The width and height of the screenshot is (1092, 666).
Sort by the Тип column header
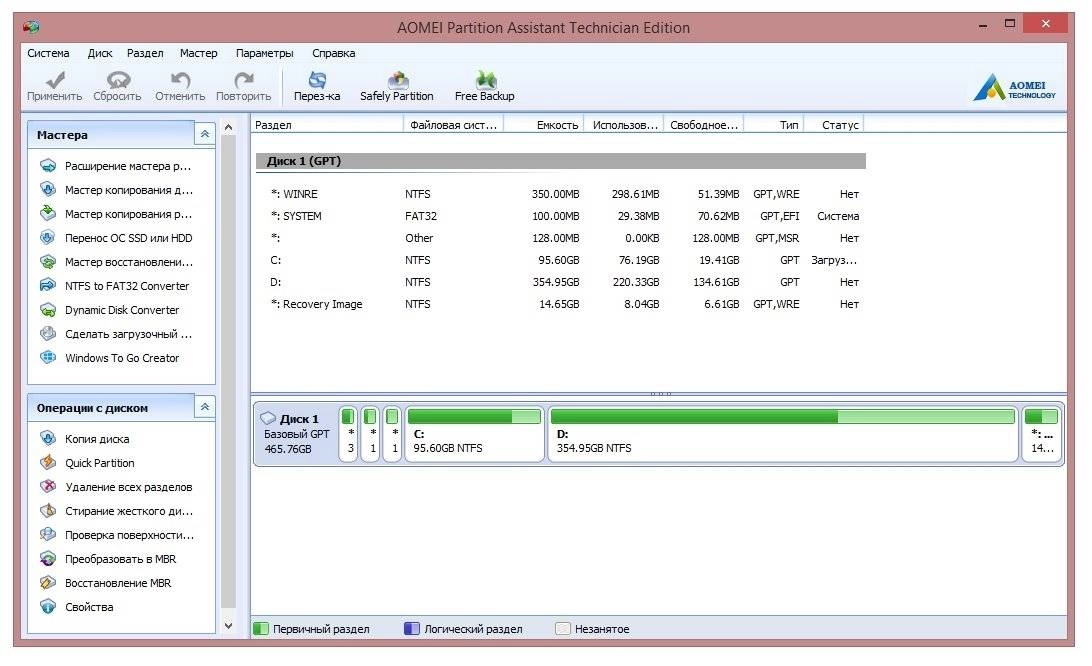click(x=774, y=125)
